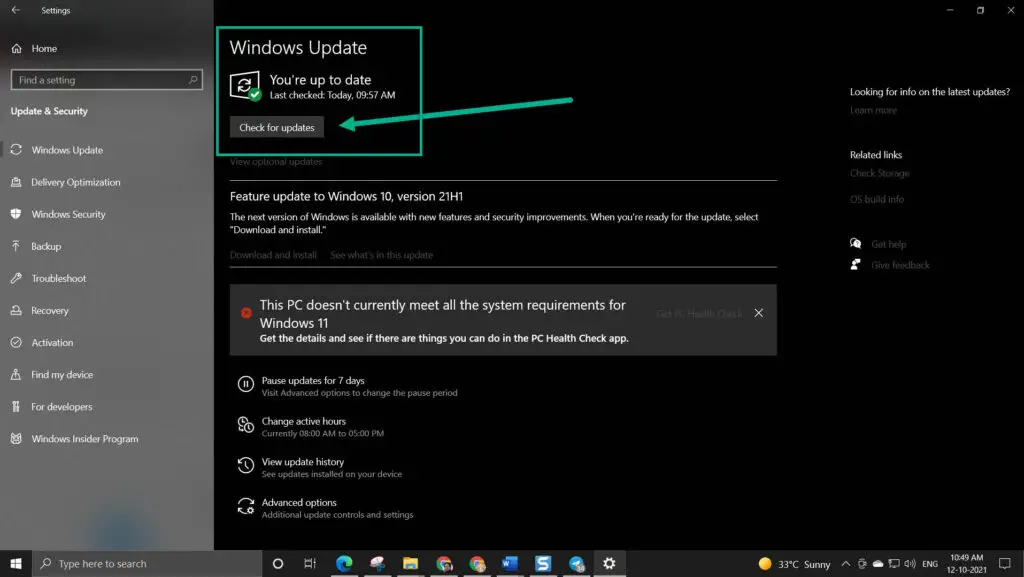This screenshot has width=1024, height=577.
Task: Open Delivery Optimization settings
Action: pyautogui.click(x=75, y=182)
